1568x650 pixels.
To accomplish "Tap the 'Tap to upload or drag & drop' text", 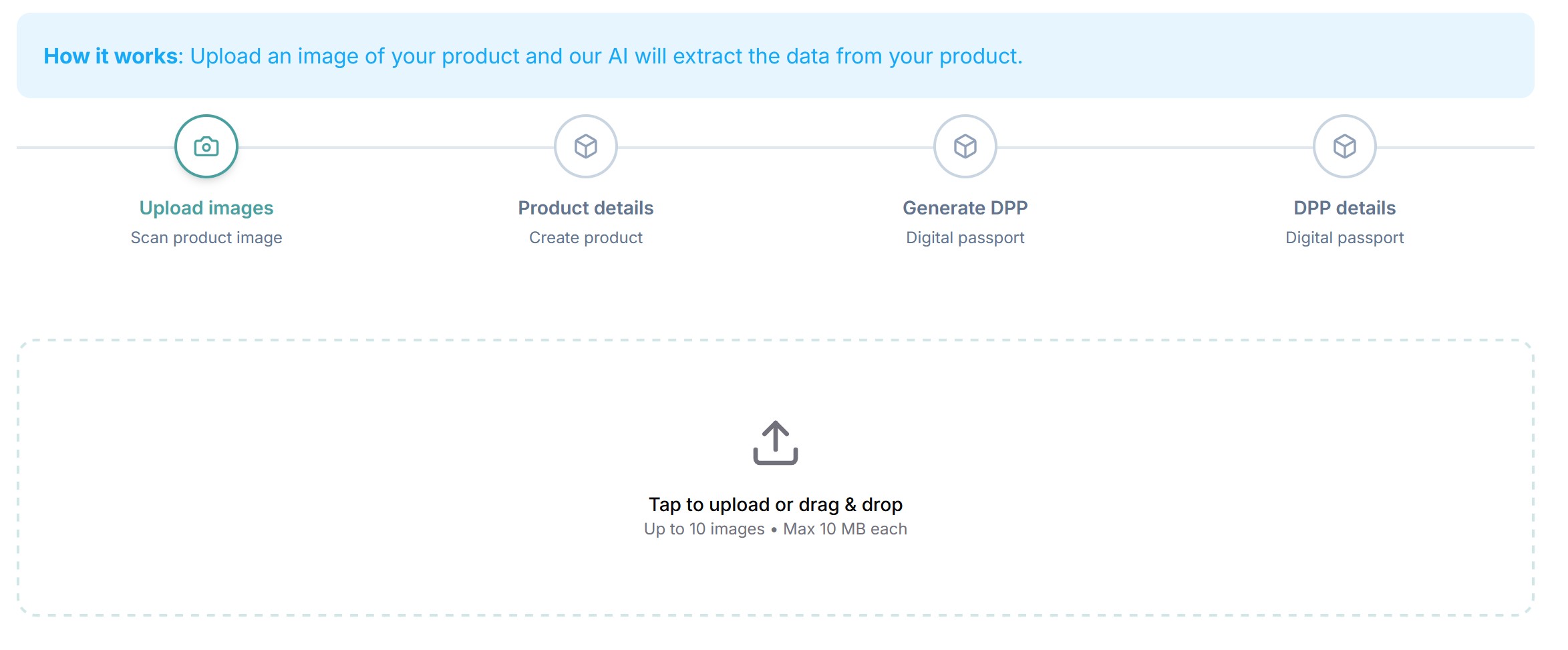I will 776,504.
